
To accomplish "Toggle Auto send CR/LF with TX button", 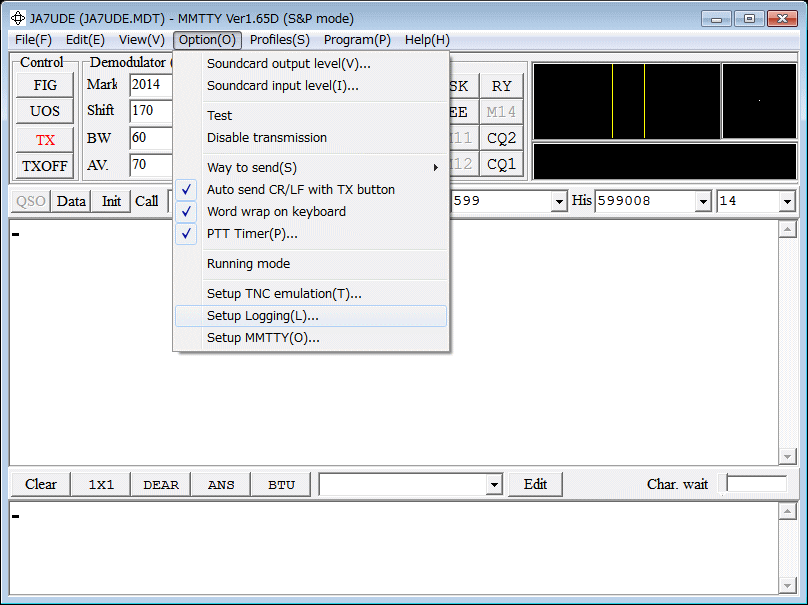I will coord(300,189).
